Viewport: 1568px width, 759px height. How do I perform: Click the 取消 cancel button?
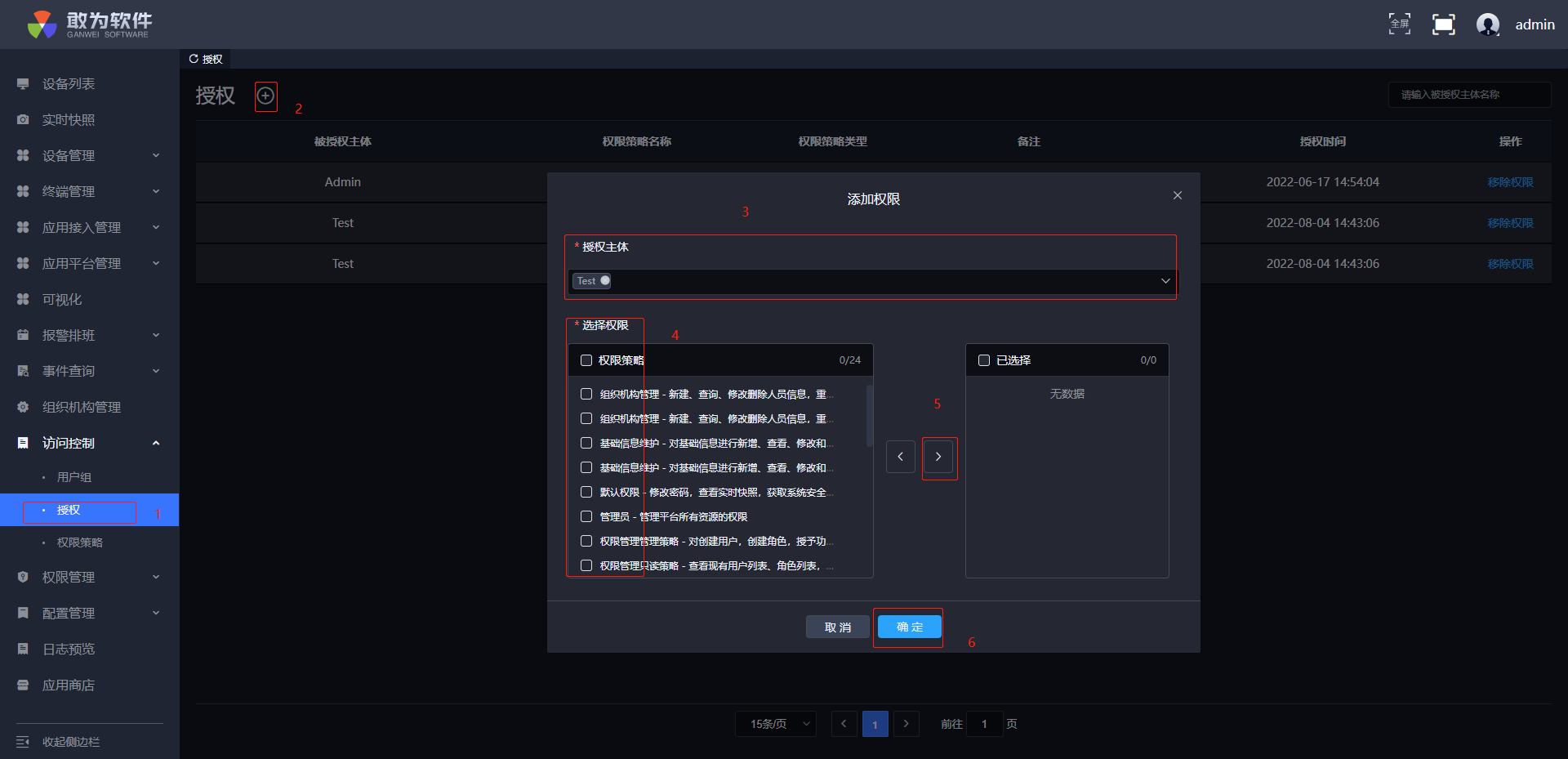coord(837,627)
